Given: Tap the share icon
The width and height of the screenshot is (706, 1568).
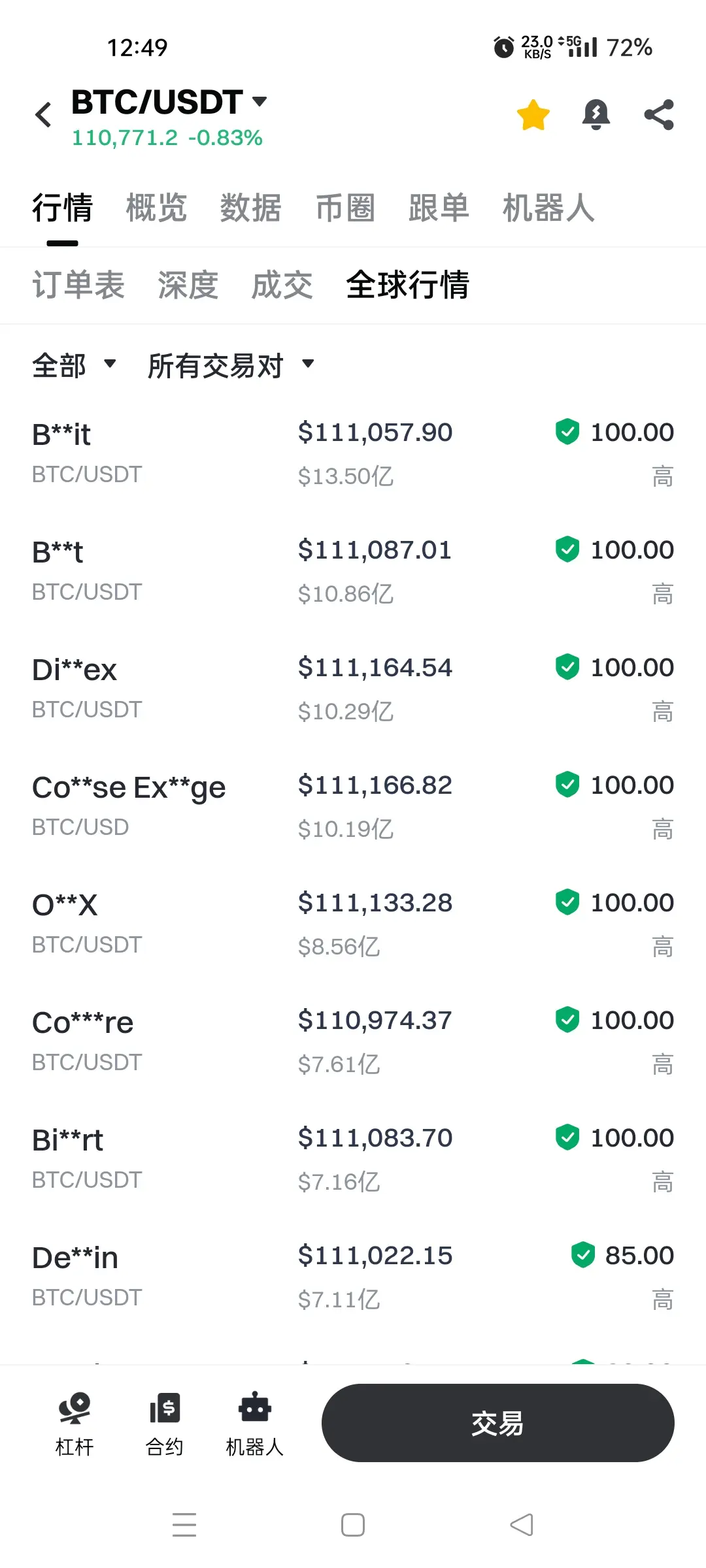Looking at the screenshot, I should pos(659,115).
